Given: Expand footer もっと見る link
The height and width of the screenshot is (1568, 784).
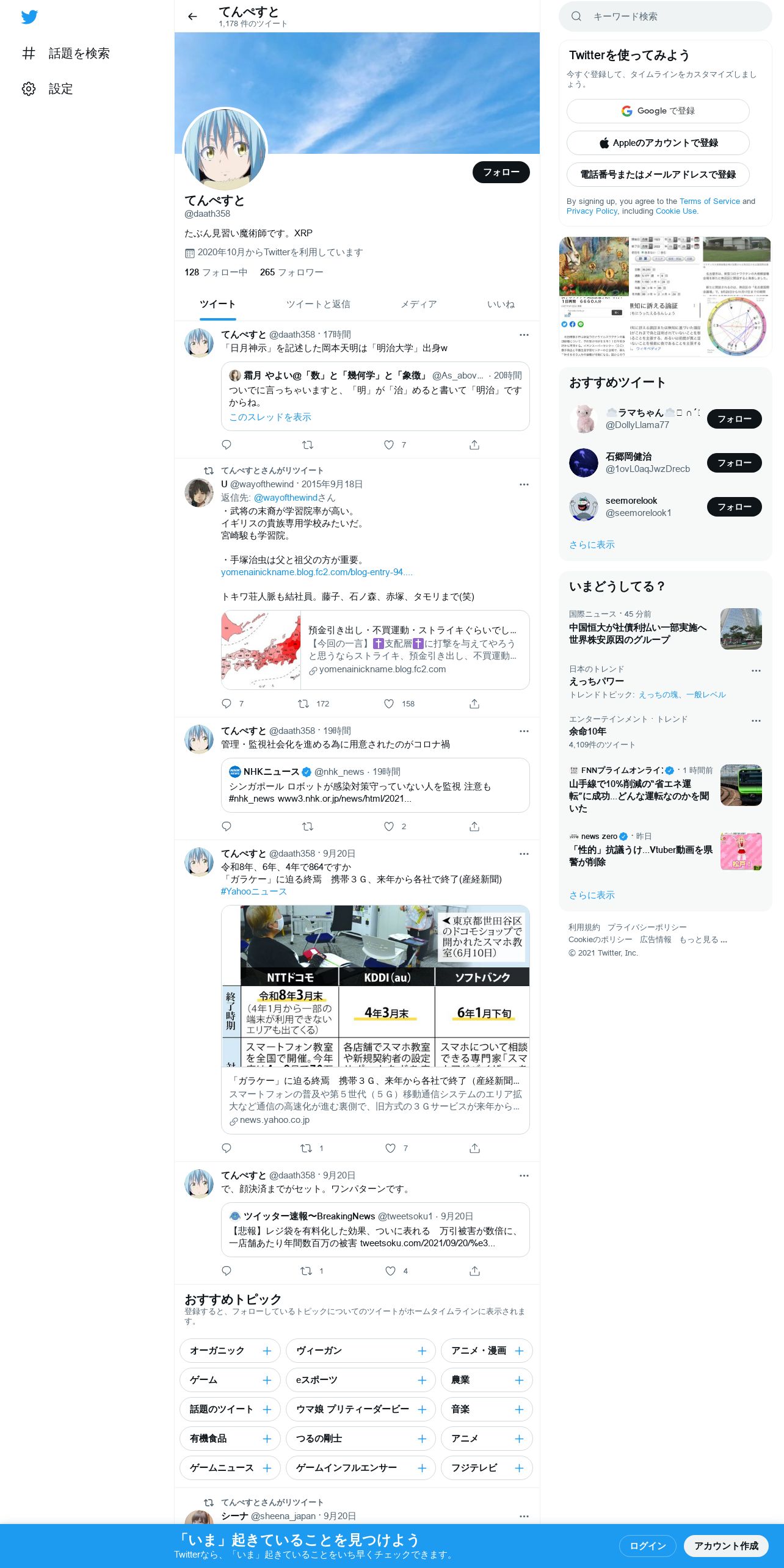Looking at the screenshot, I should 703,940.
